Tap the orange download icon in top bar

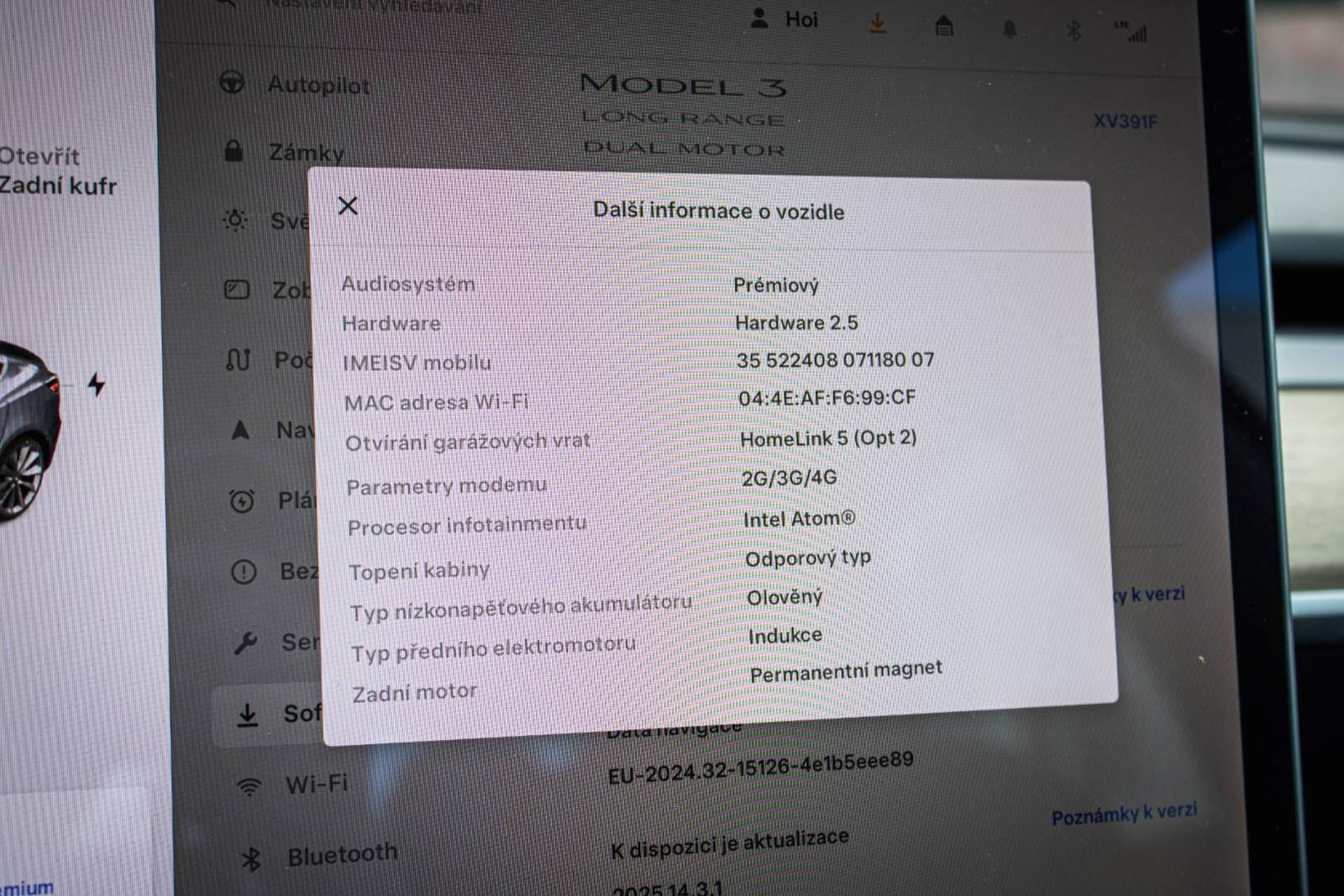pyautogui.click(x=877, y=24)
